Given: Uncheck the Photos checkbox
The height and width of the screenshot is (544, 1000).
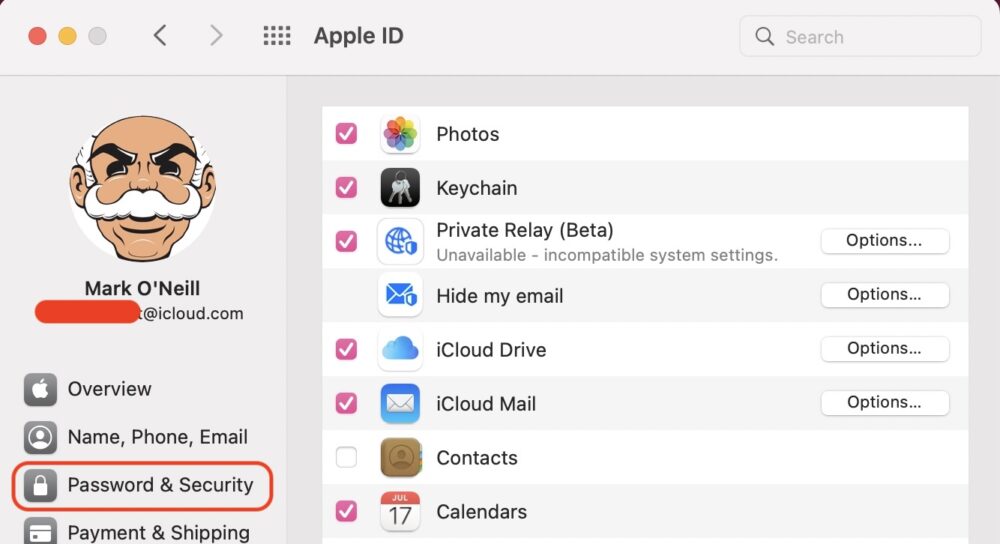Looking at the screenshot, I should (x=346, y=133).
